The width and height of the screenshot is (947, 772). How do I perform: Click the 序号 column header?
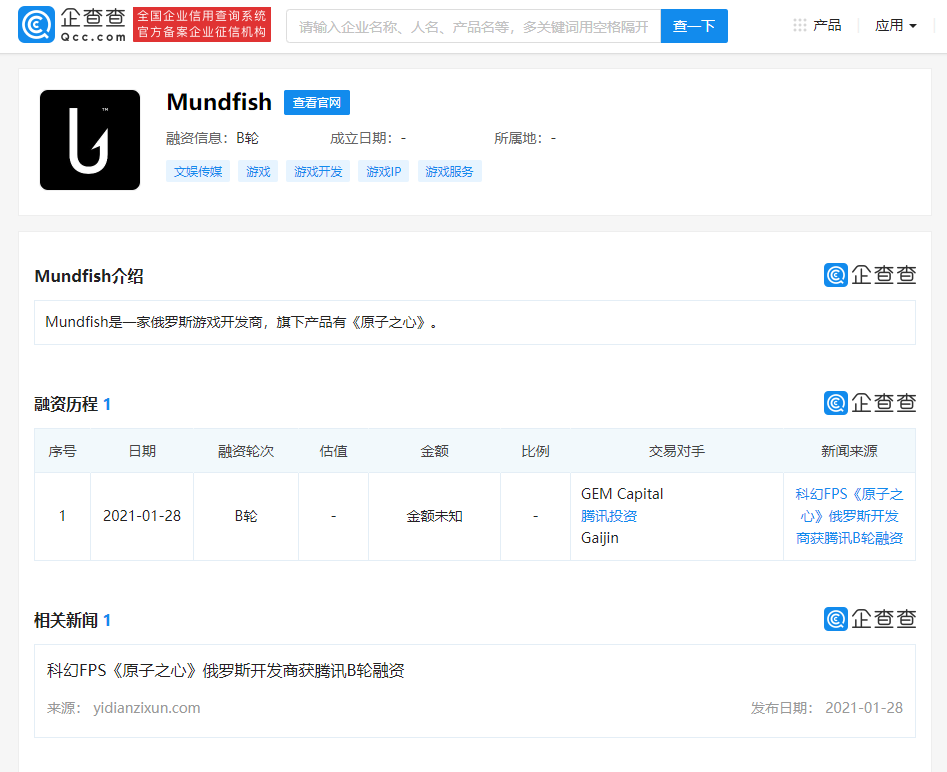pyautogui.click(x=62, y=451)
